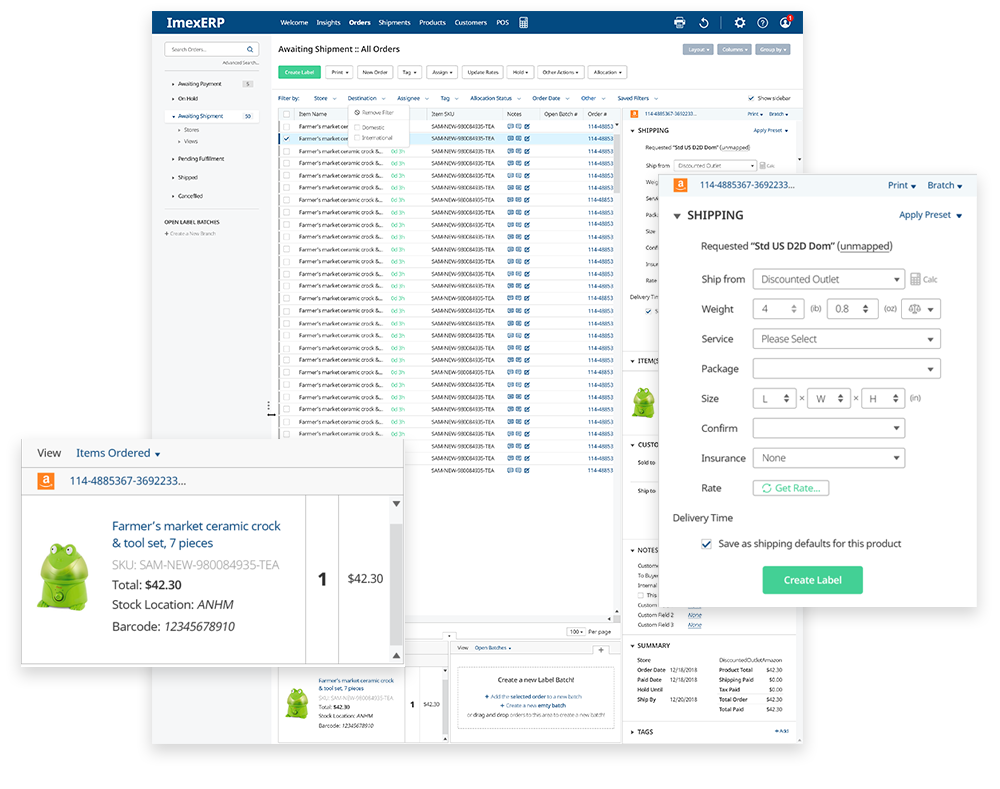
Task: Open the Apply Preset dropdown in enlarged panel
Action: click(x=930, y=215)
